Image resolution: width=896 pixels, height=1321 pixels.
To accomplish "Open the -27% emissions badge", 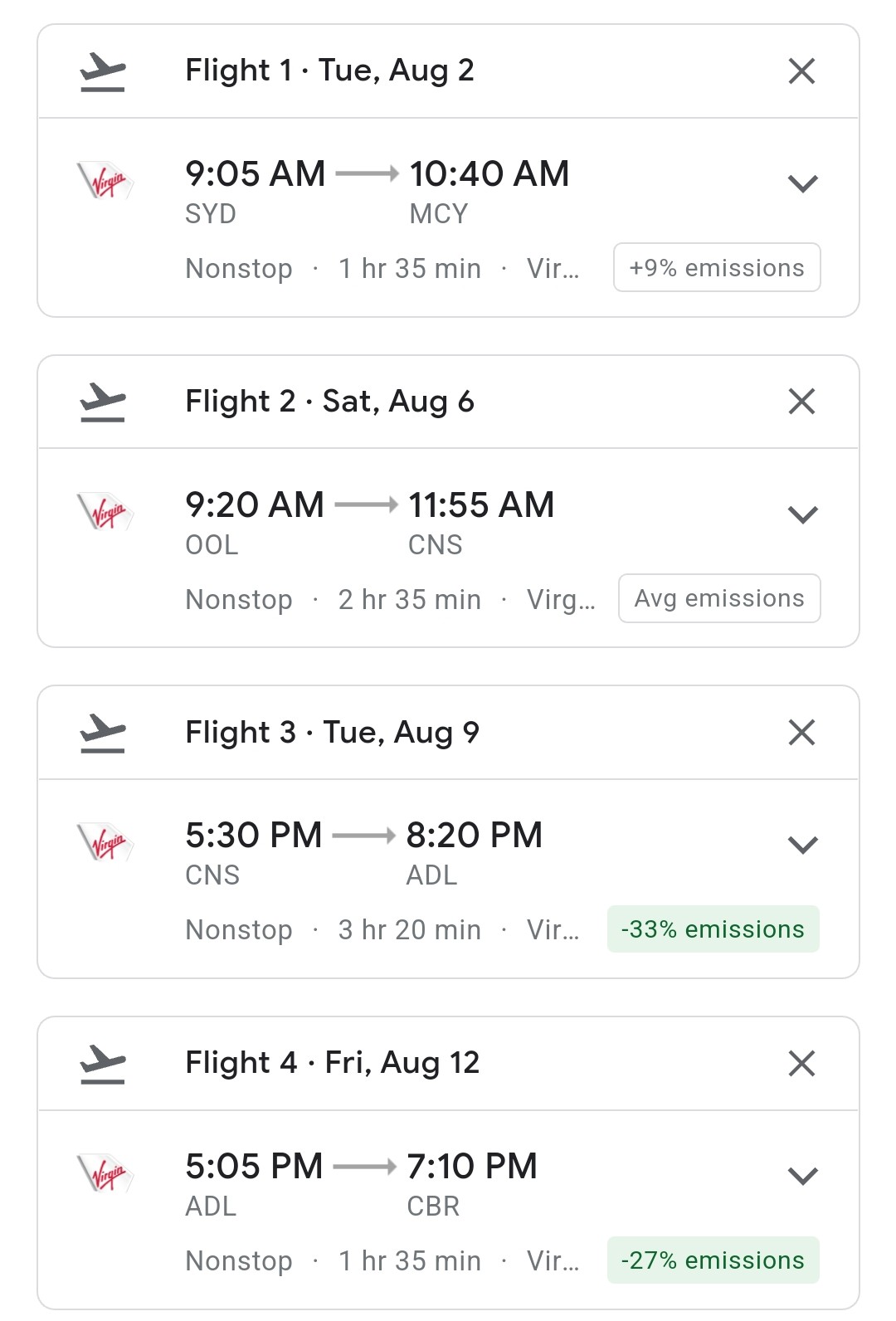I will 713,1260.
